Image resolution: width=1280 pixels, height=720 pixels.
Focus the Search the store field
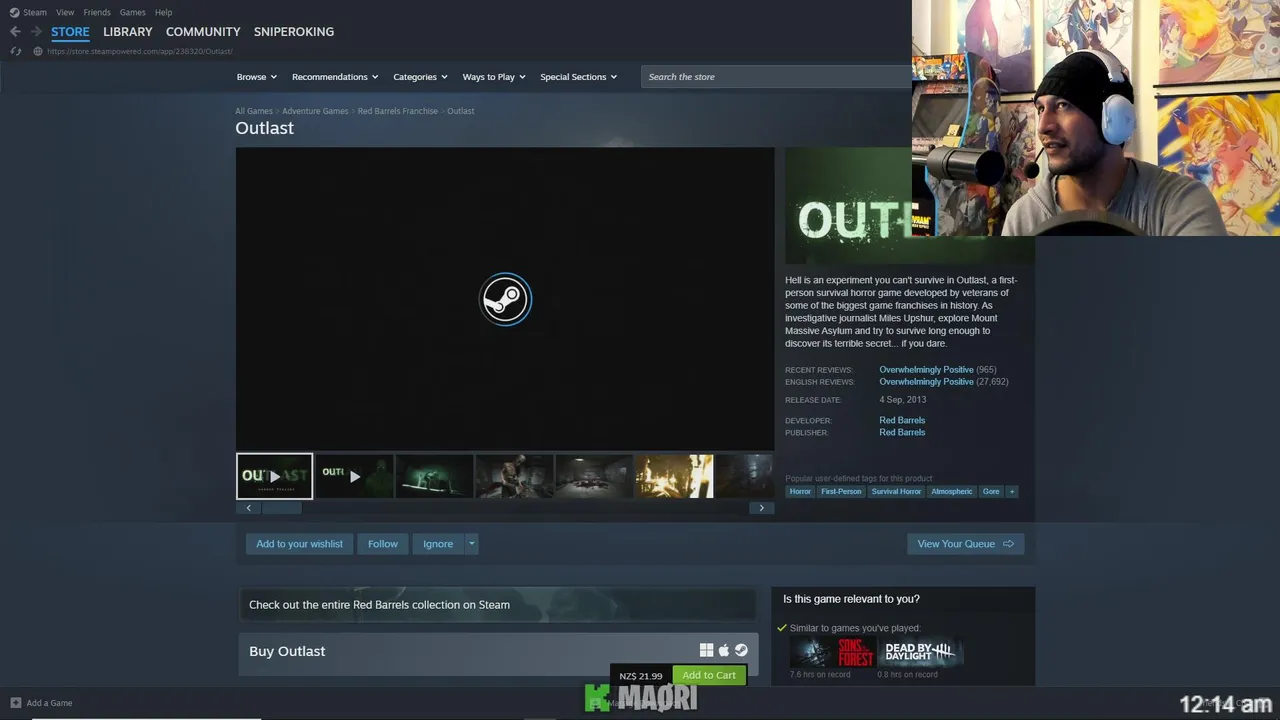(x=776, y=77)
